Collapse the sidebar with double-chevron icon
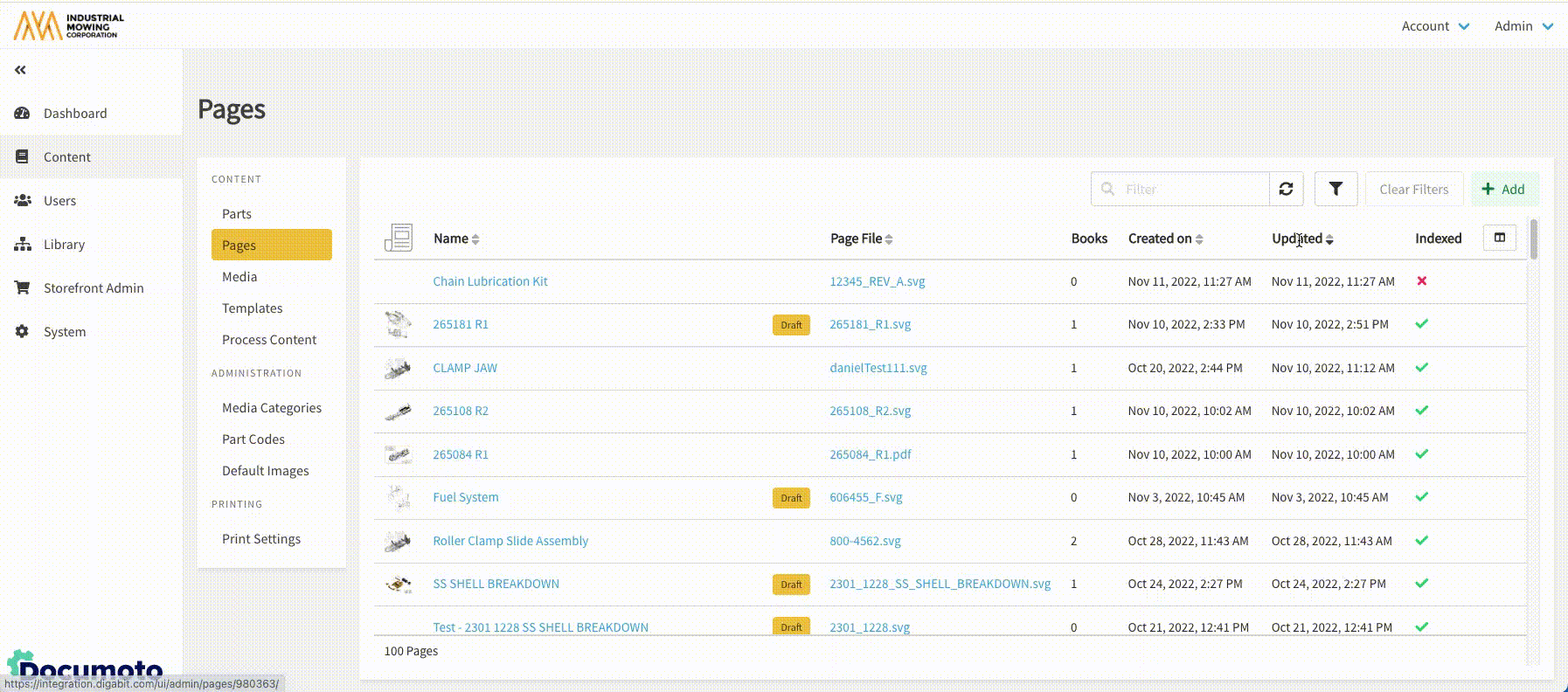The height and width of the screenshot is (692, 1568). [20, 70]
